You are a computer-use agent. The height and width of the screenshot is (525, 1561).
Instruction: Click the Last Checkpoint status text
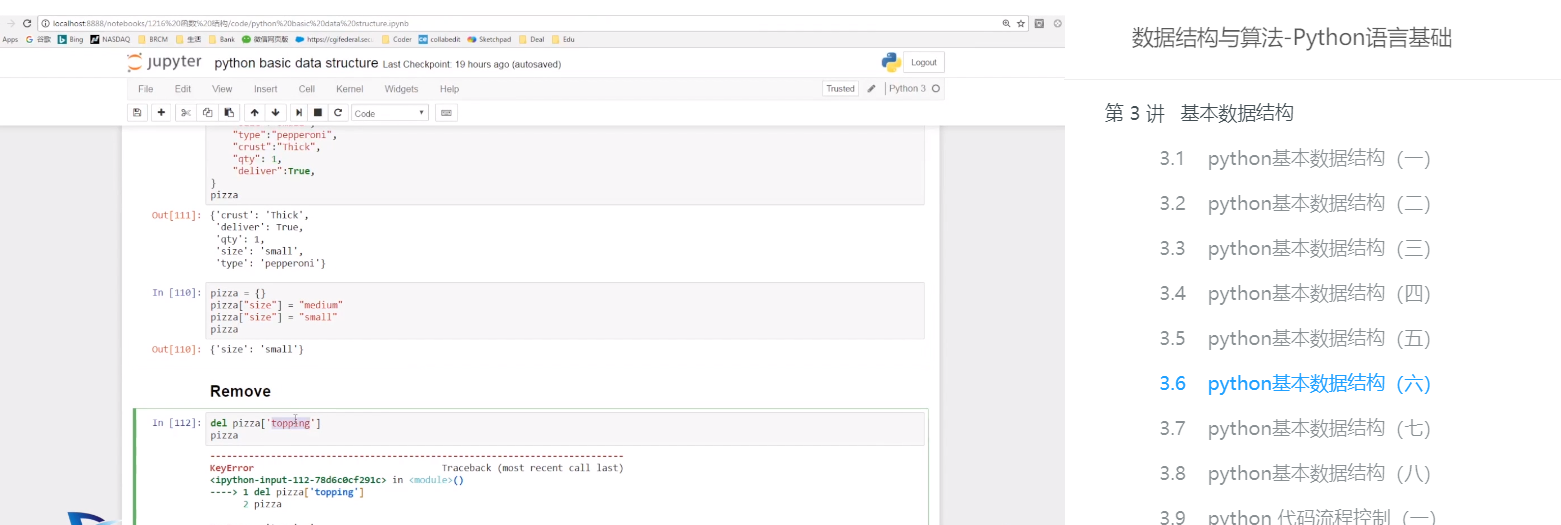point(472,64)
